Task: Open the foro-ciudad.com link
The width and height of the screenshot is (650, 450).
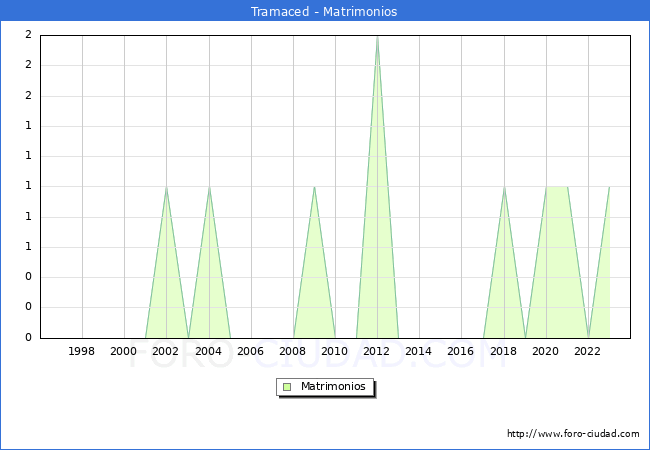Action: (573, 434)
